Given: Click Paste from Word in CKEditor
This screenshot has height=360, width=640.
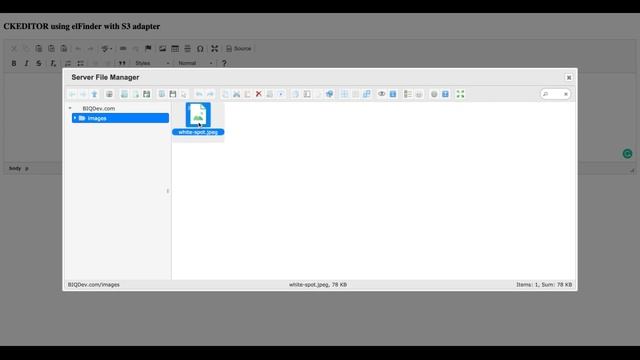Looking at the screenshot, I should (64, 49).
